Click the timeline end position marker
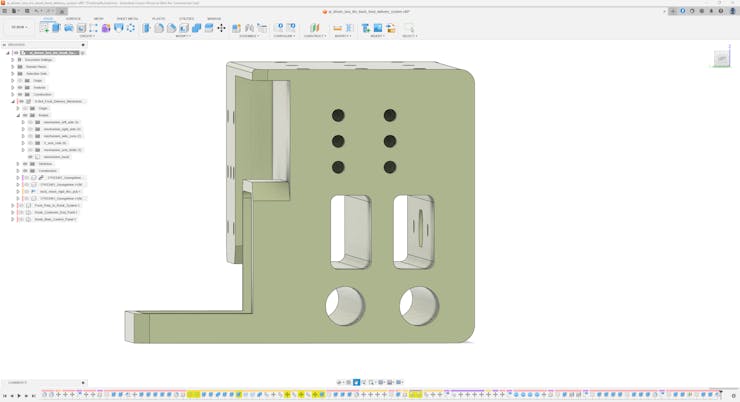Screen dimensions: 740x402 click(721, 392)
